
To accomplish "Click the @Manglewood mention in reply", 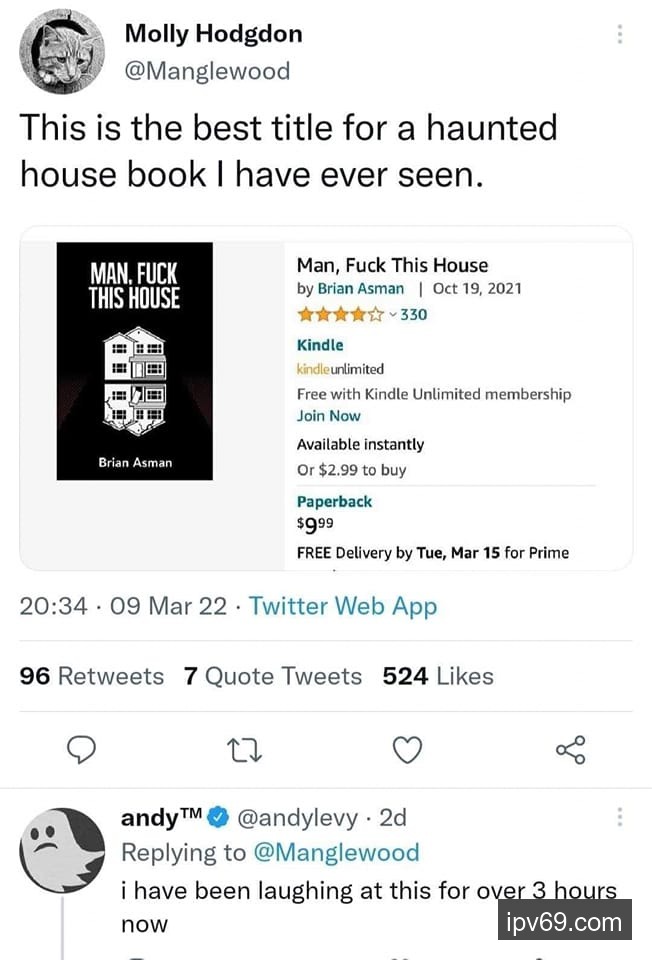I will coord(337,853).
